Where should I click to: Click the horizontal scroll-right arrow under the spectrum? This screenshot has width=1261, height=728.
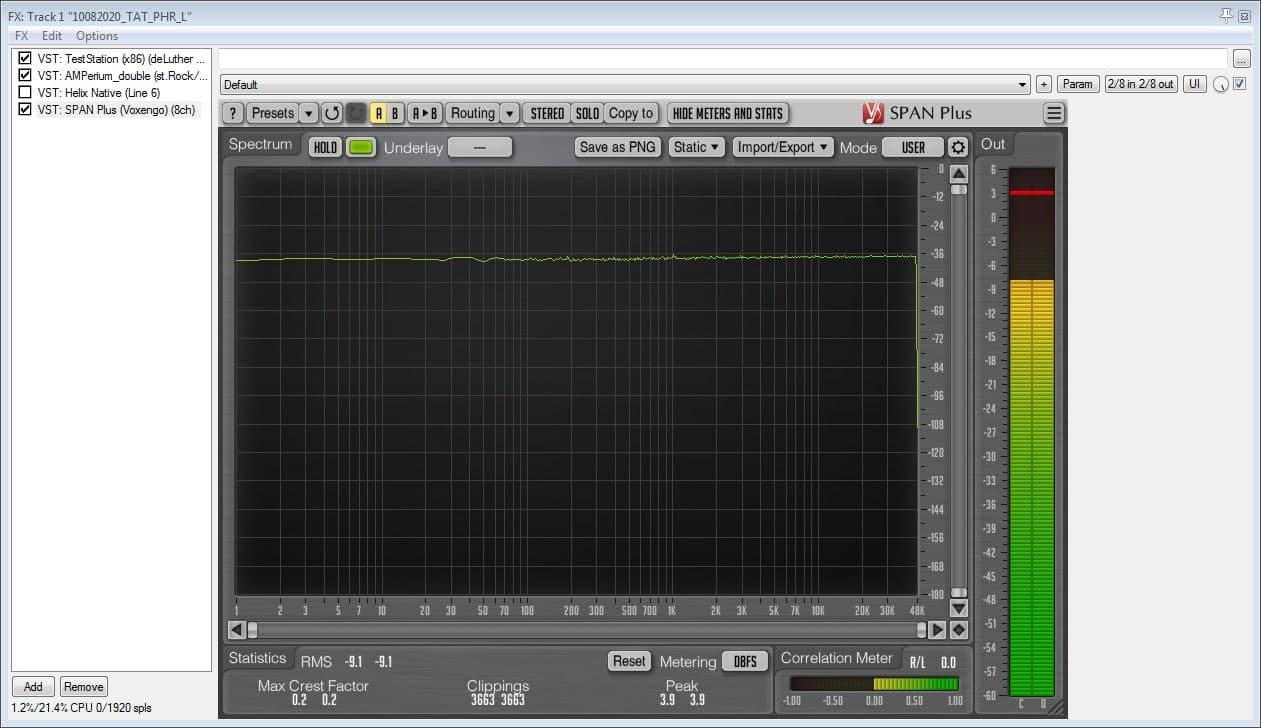(937, 630)
